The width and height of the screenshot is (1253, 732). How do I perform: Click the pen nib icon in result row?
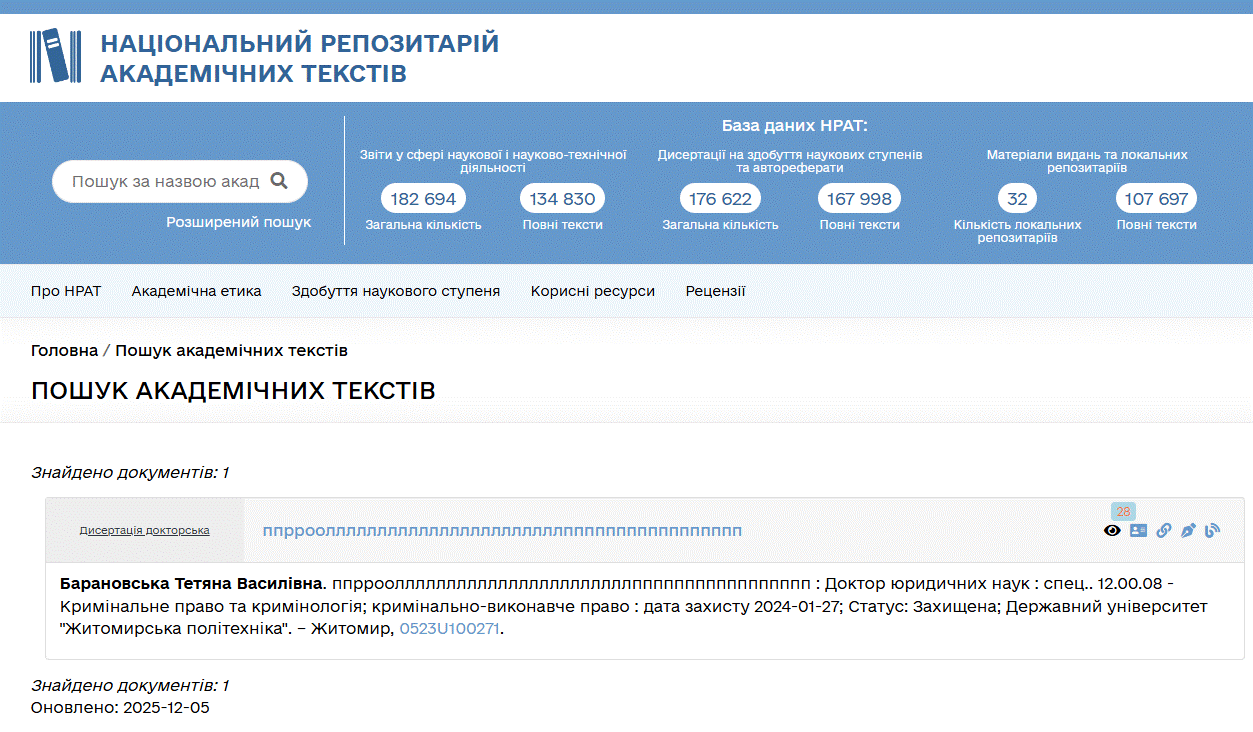tap(1188, 531)
